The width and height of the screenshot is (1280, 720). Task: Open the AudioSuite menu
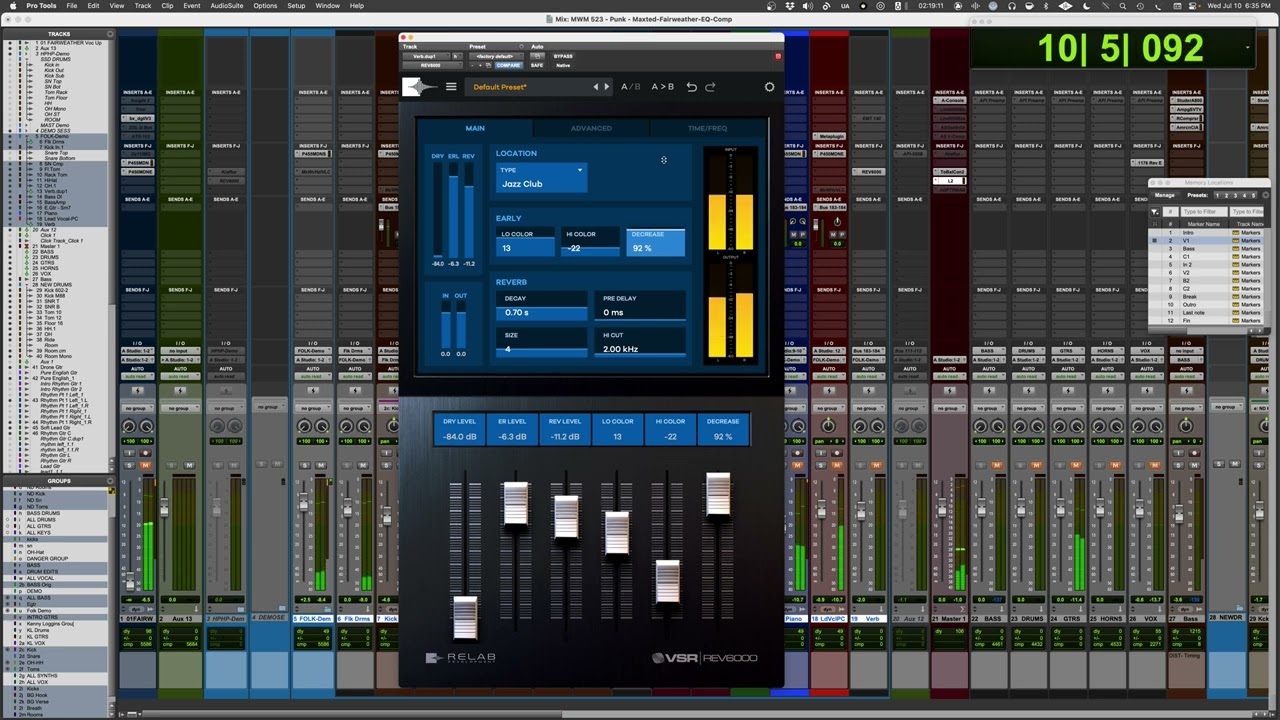pos(227,6)
